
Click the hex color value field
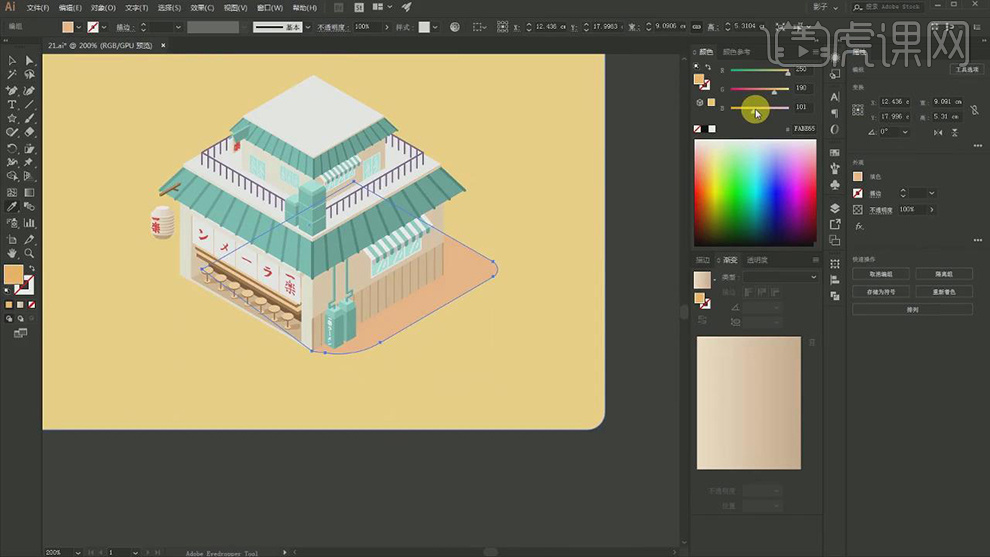tap(804, 129)
